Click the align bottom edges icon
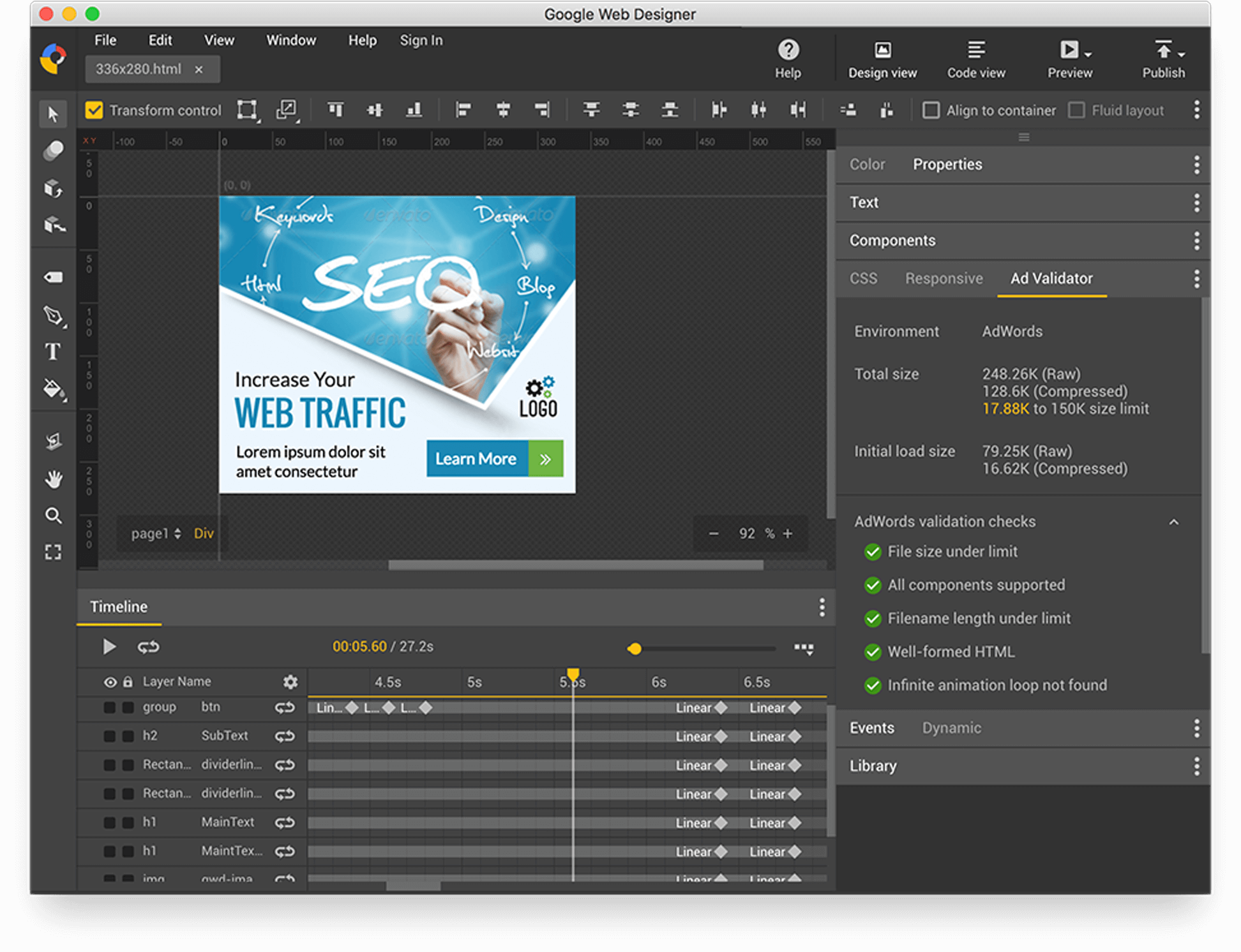The width and height of the screenshot is (1241, 952). coord(414,110)
